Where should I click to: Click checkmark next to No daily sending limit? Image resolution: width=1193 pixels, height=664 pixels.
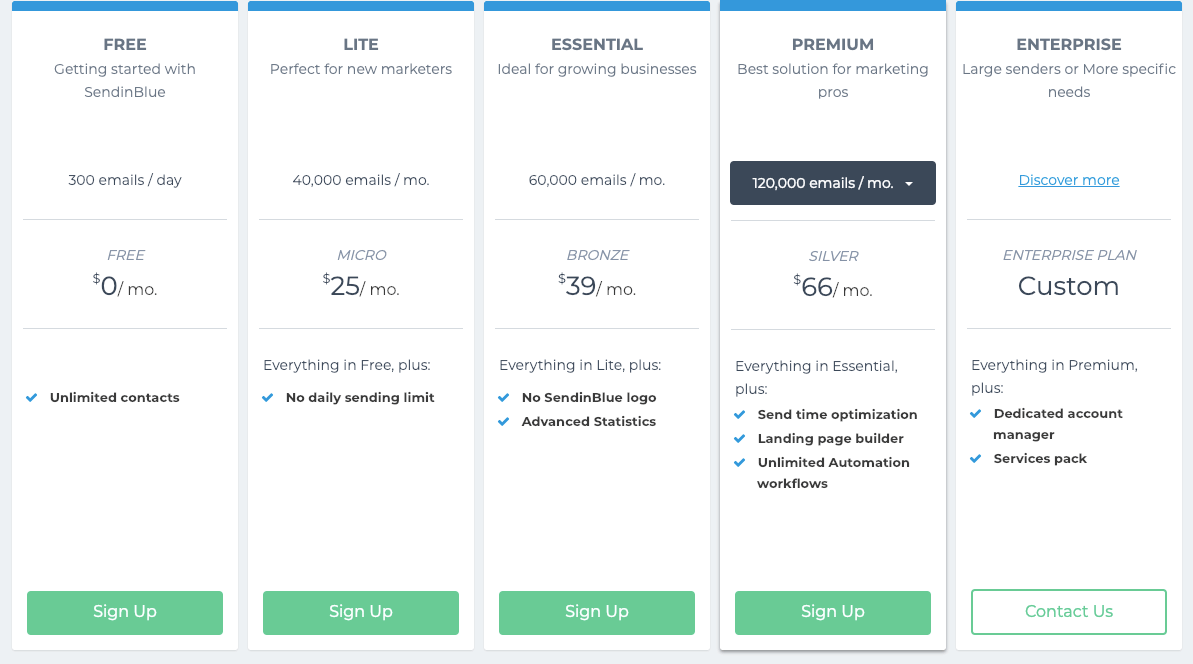pyautogui.click(x=268, y=398)
